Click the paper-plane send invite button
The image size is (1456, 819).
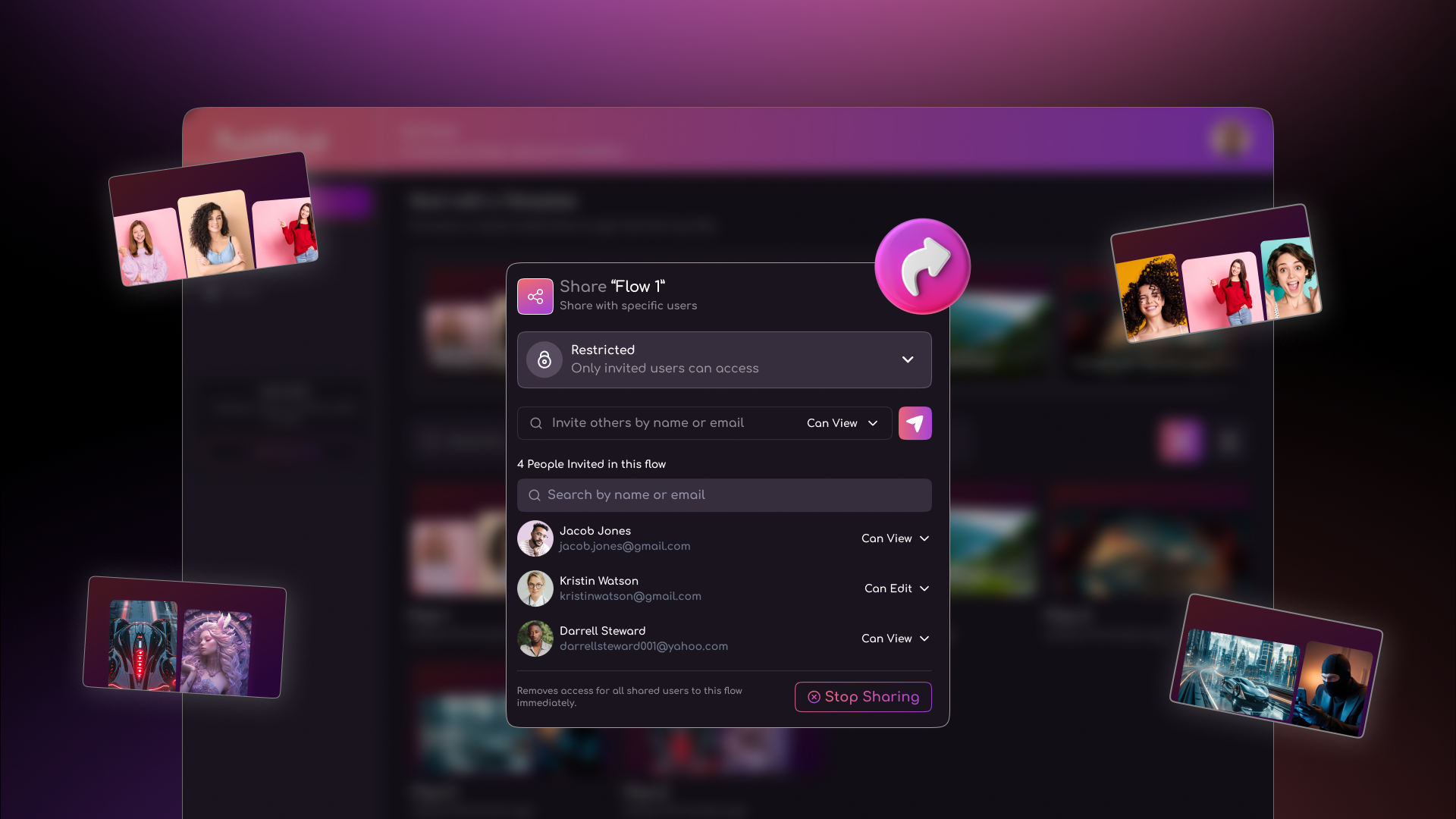(x=915, y=423)
